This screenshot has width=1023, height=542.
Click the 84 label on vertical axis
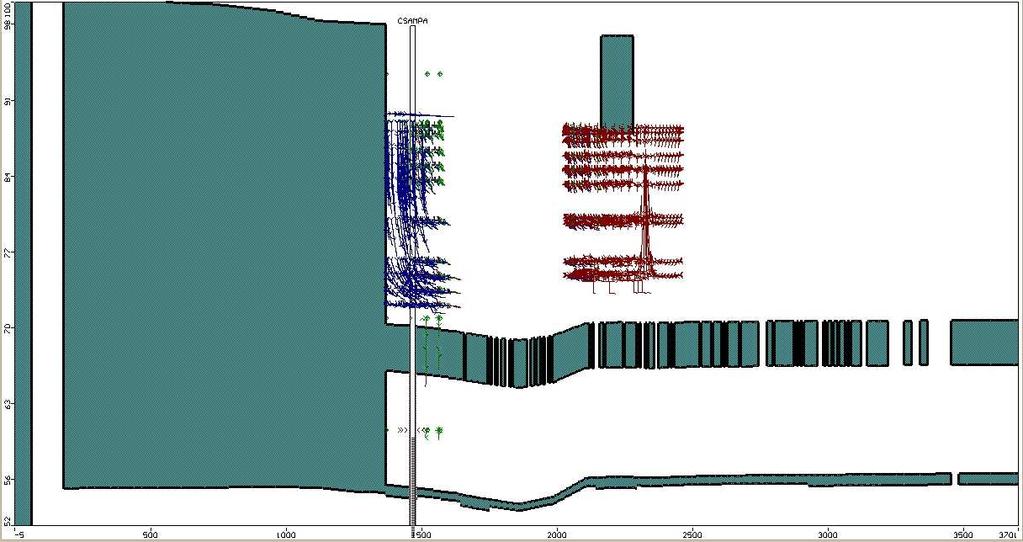[7, 177]
